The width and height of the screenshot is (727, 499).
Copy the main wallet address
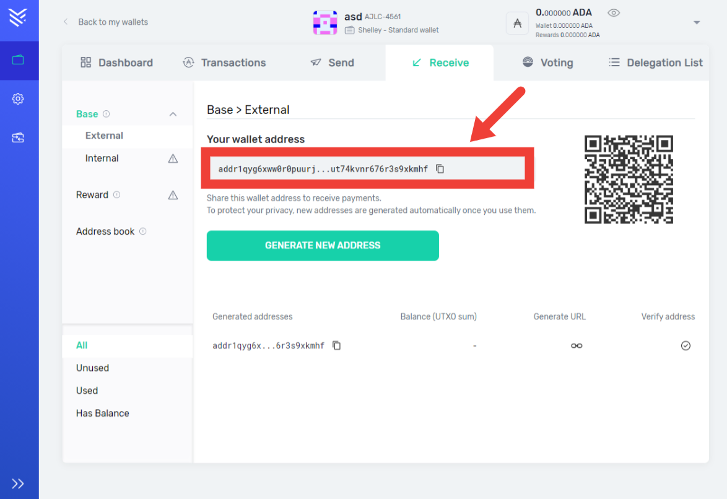(440, 169)
